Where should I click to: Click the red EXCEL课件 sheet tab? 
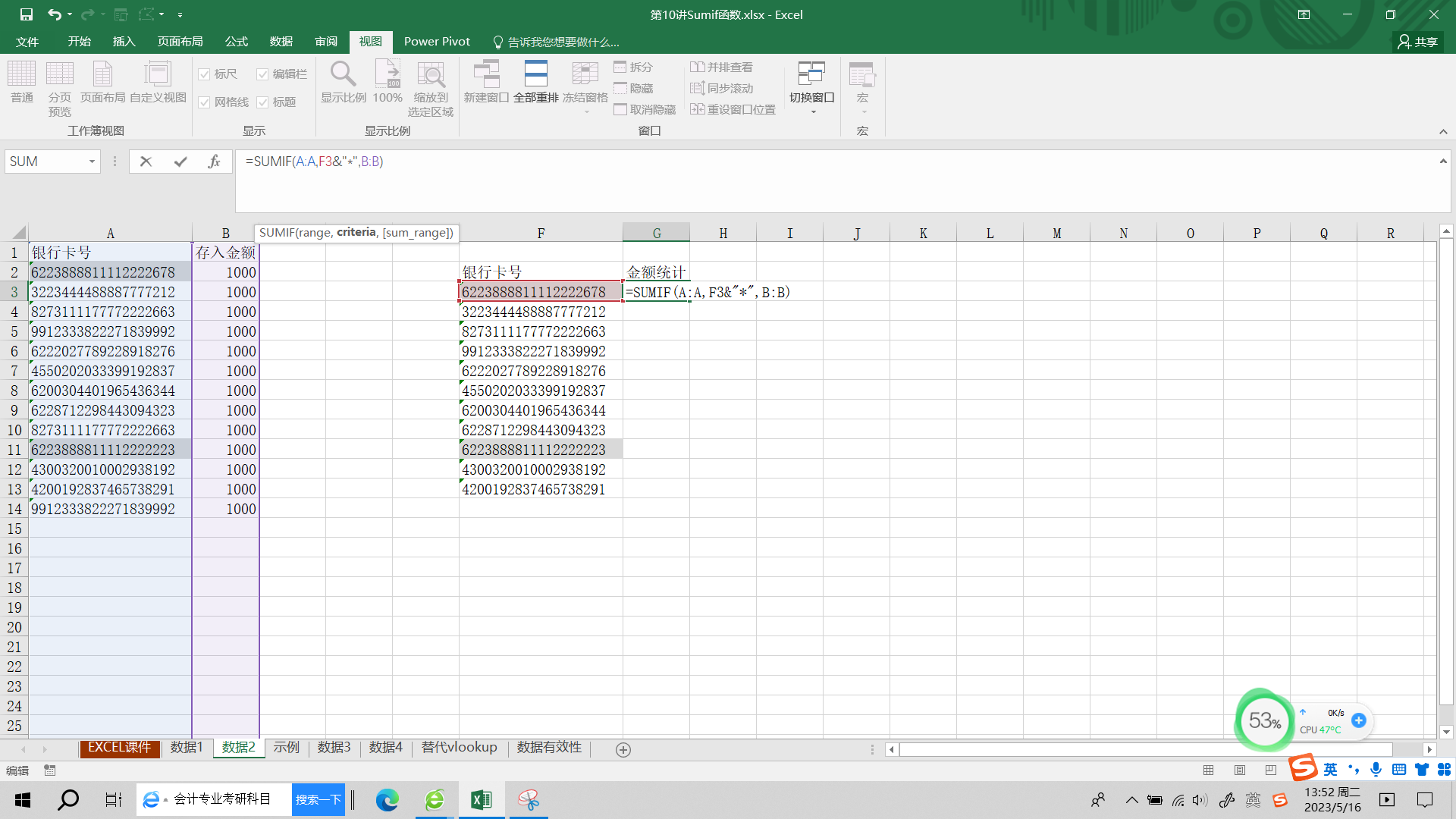[x=120, y=748]
